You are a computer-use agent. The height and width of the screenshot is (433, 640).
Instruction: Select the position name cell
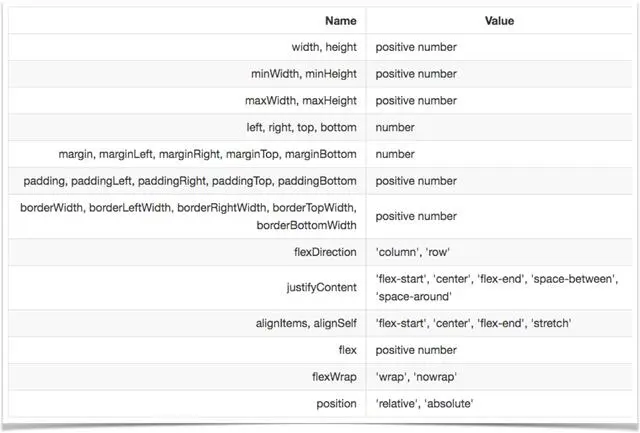335,404
